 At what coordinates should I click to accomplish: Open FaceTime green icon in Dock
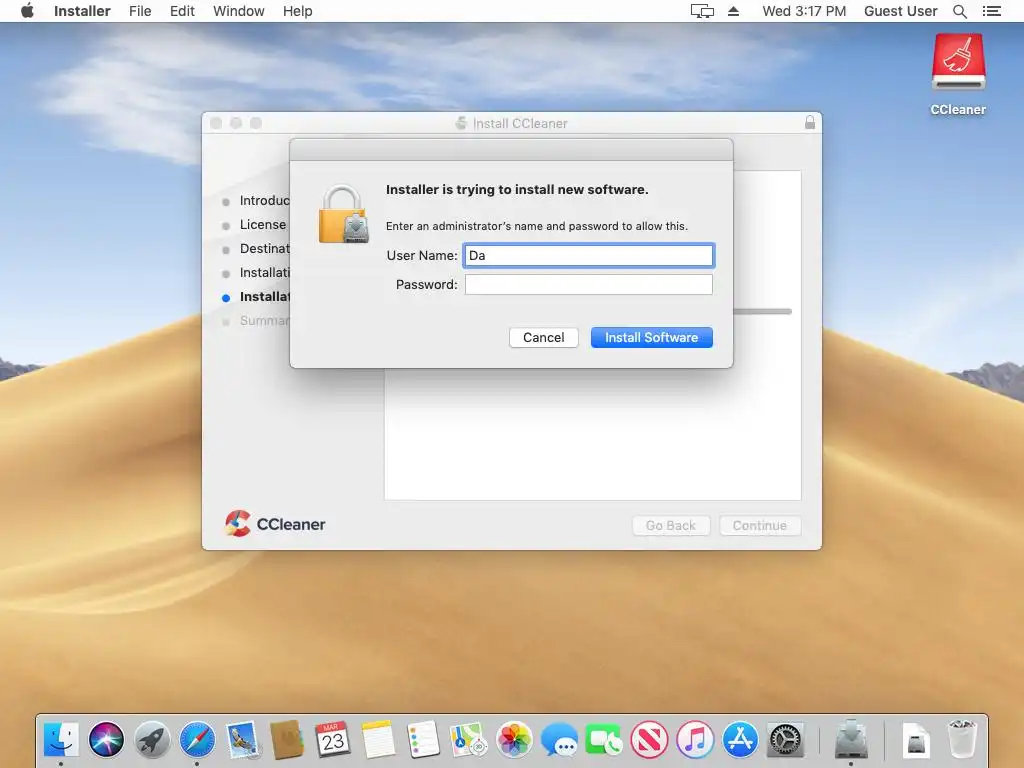(x=605, y=740)
